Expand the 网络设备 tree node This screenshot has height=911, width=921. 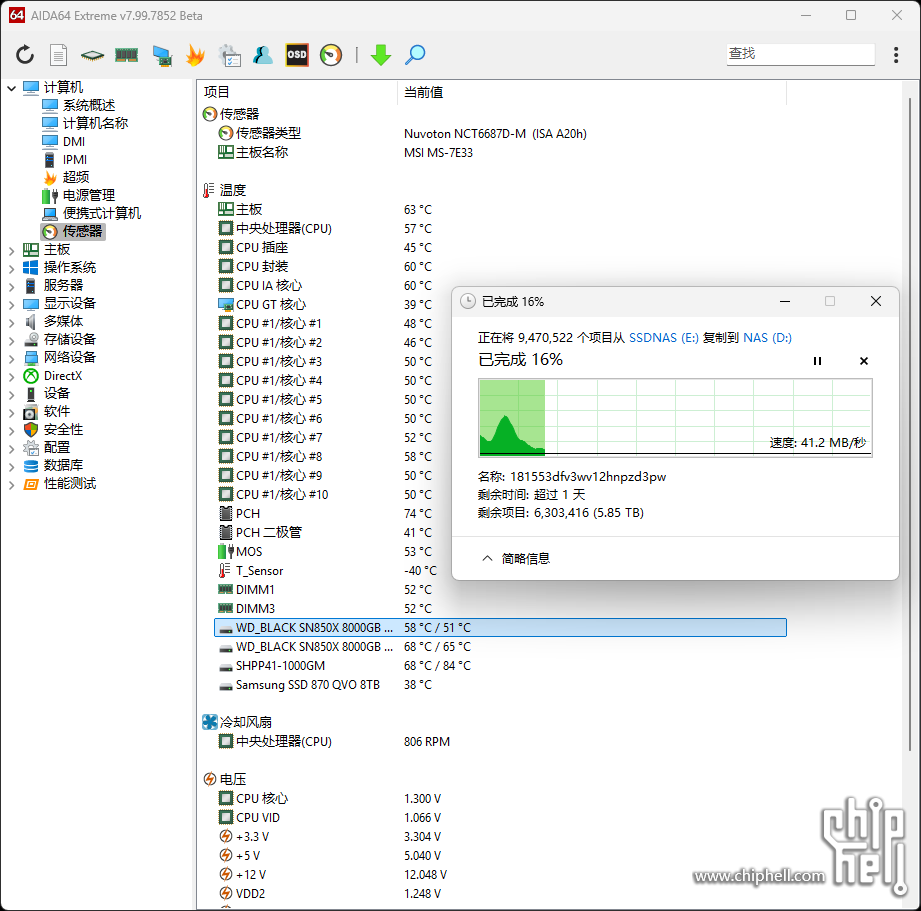[x=11, y=359]
